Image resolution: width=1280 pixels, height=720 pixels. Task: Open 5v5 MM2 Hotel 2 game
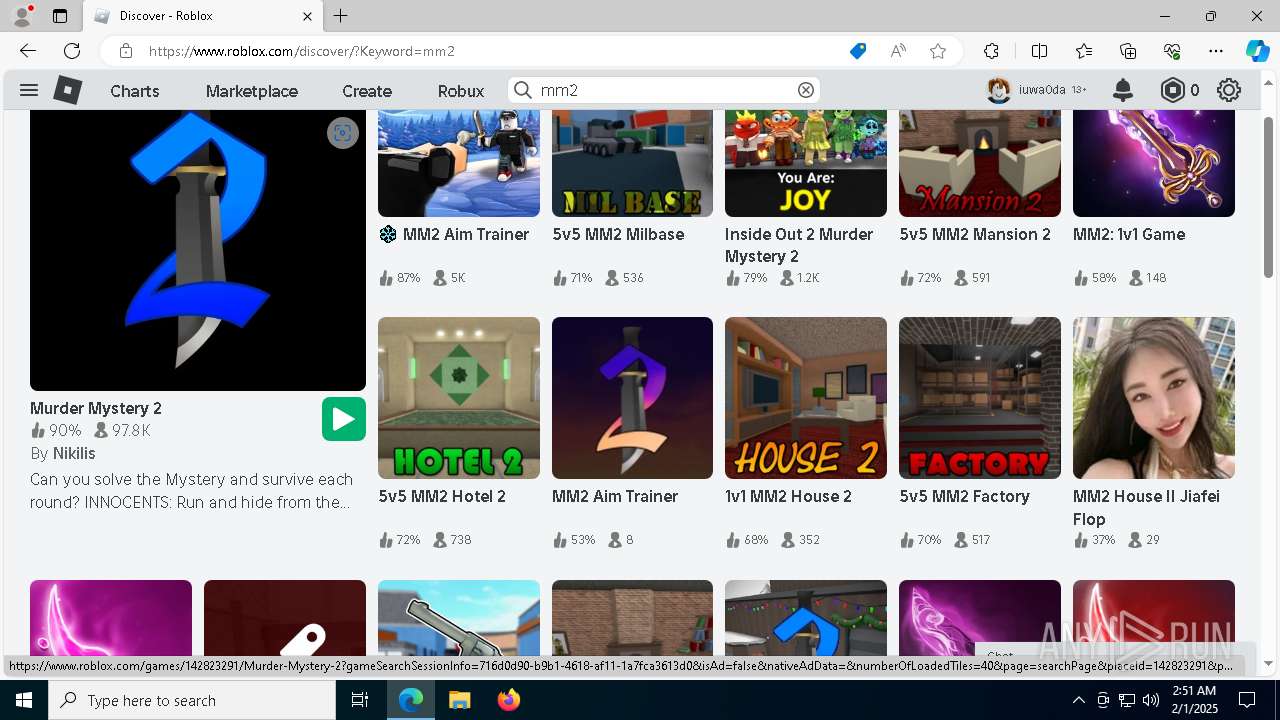click(459, 398)
